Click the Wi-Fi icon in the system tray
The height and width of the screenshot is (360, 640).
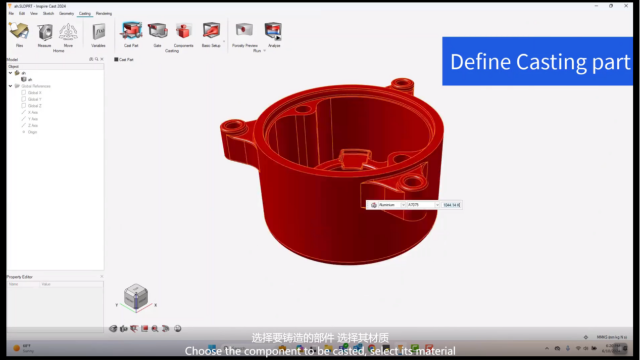point(578,348)
